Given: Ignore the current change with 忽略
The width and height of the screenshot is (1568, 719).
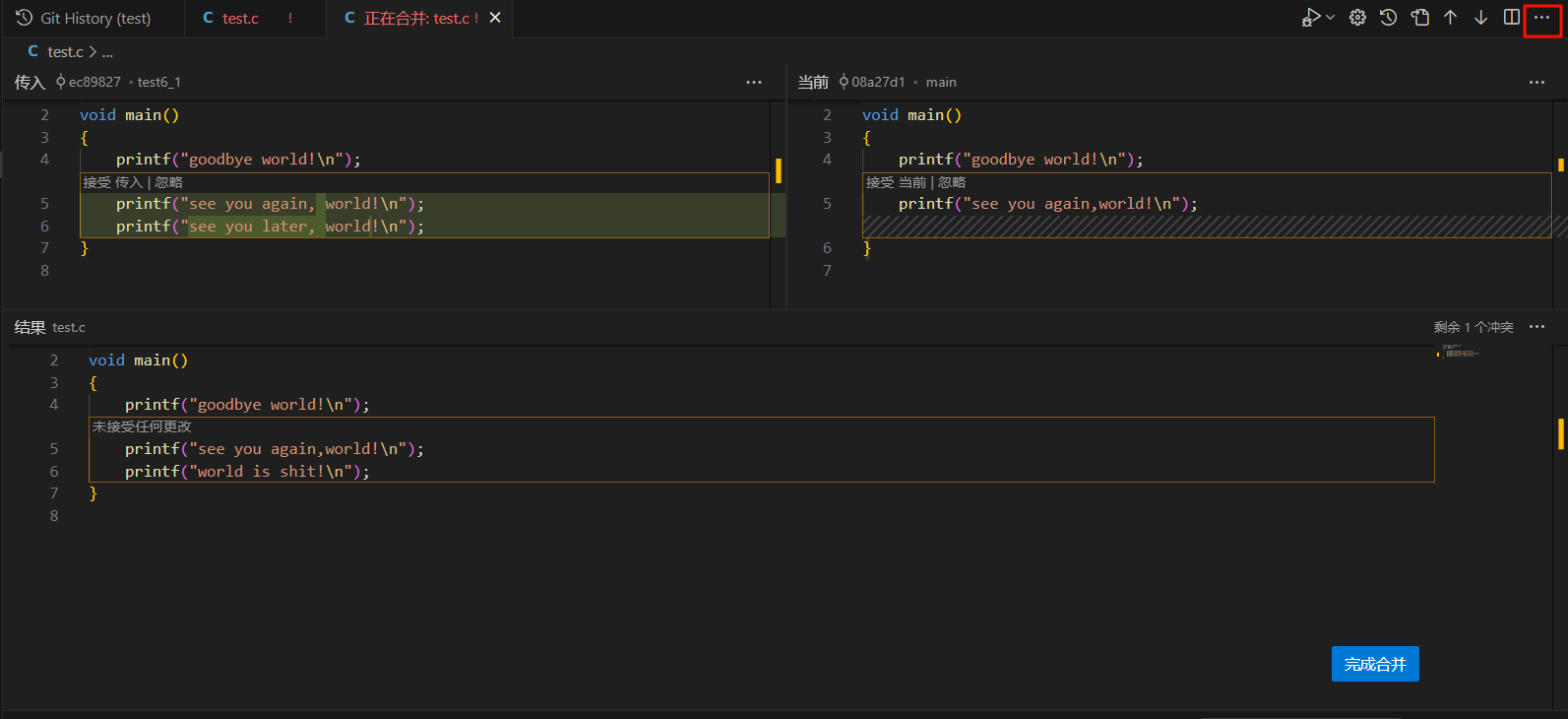Looking at the screenshot, I should (x=952, y=182).
